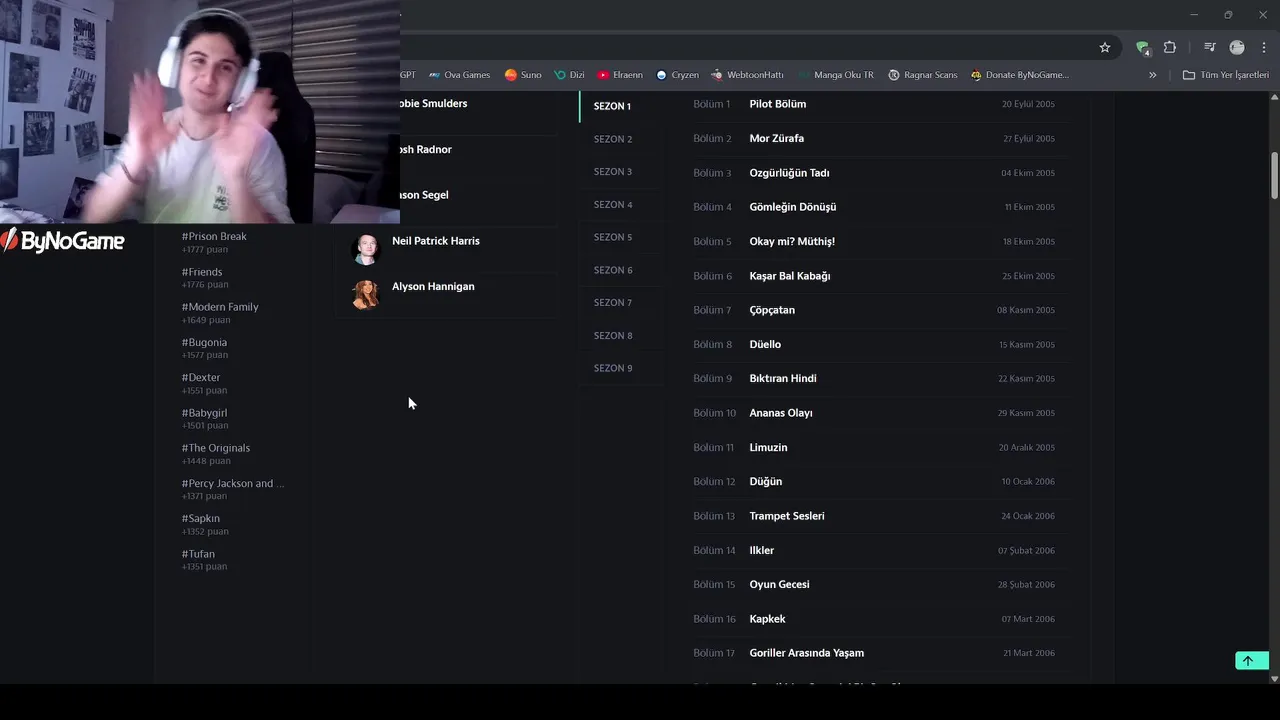Image resolution: width=1280 pixels, height=720 pixels.
Task: Select the SEZON 4 tab
Action: coord(613,205)
